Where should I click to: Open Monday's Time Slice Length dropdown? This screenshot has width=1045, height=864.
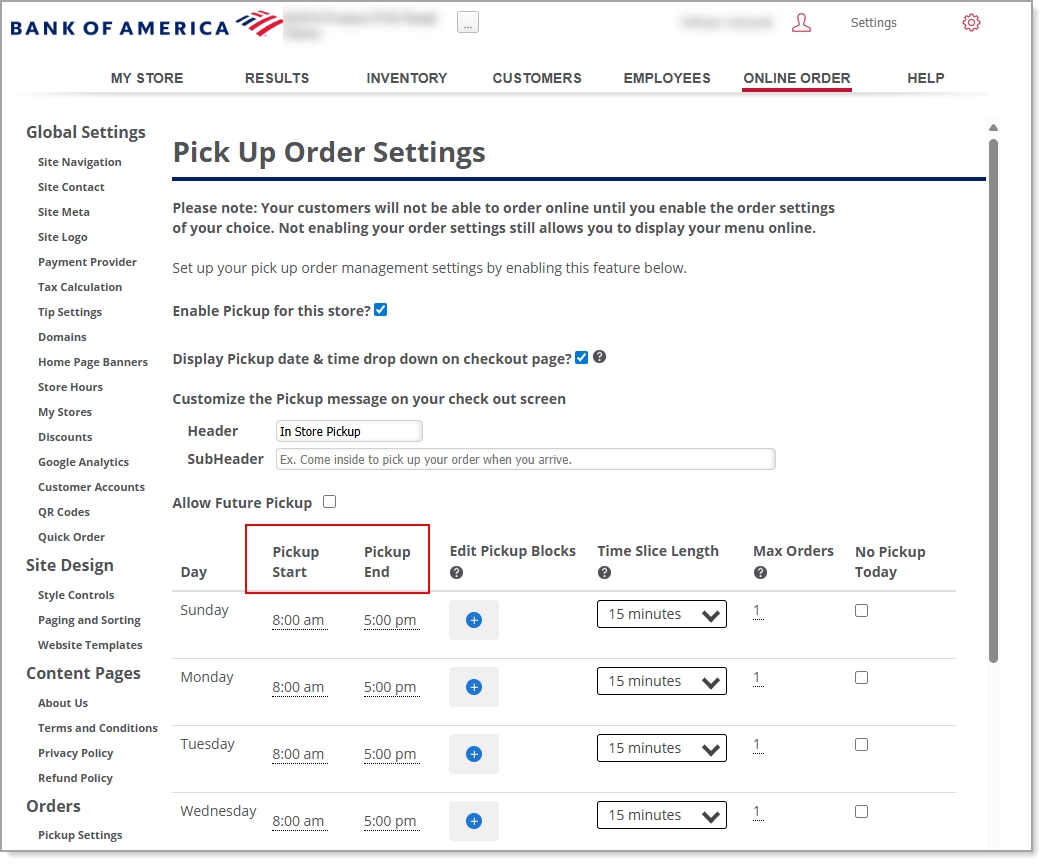tap(661, 680)
